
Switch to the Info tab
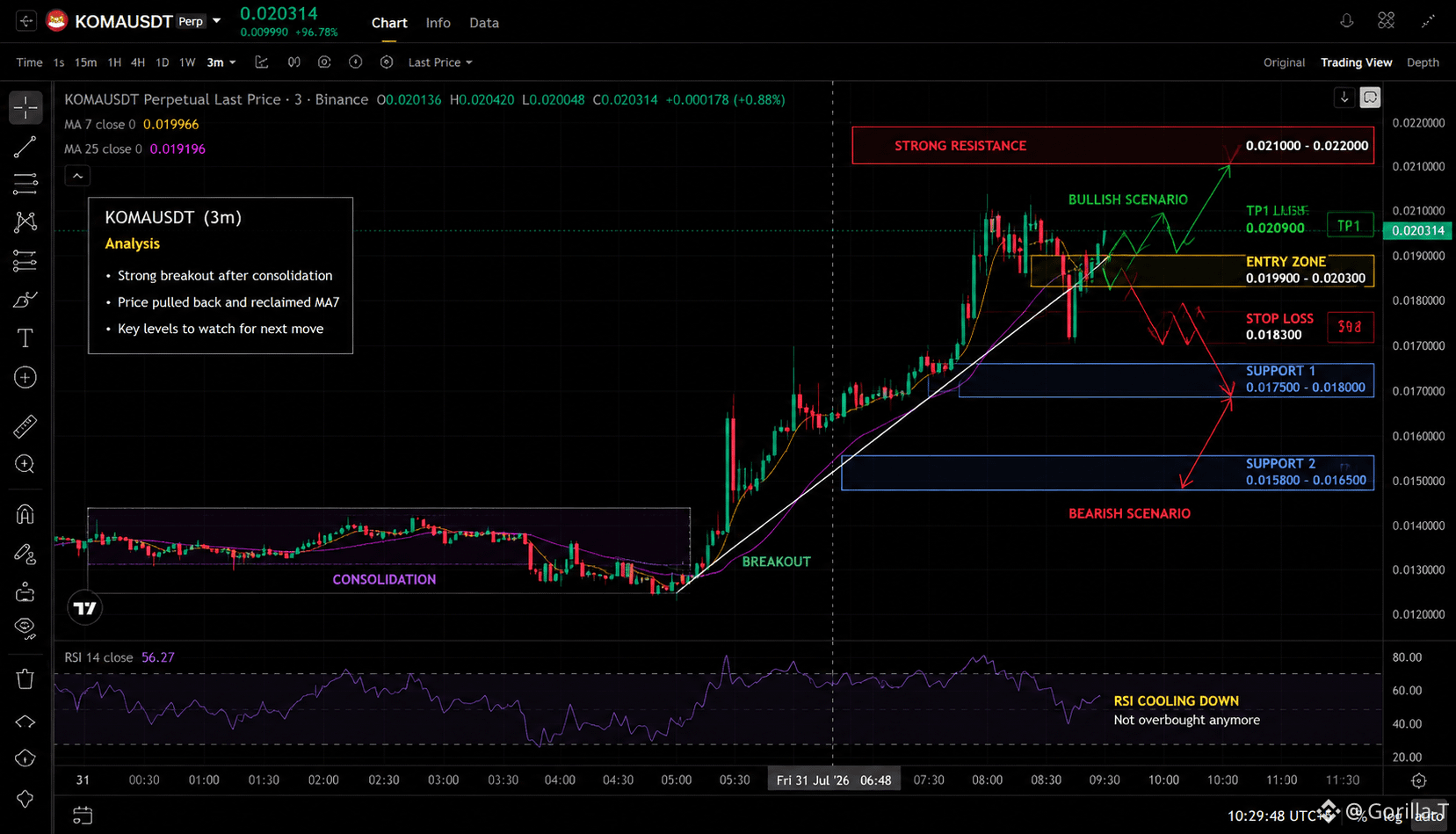(438, 23)
